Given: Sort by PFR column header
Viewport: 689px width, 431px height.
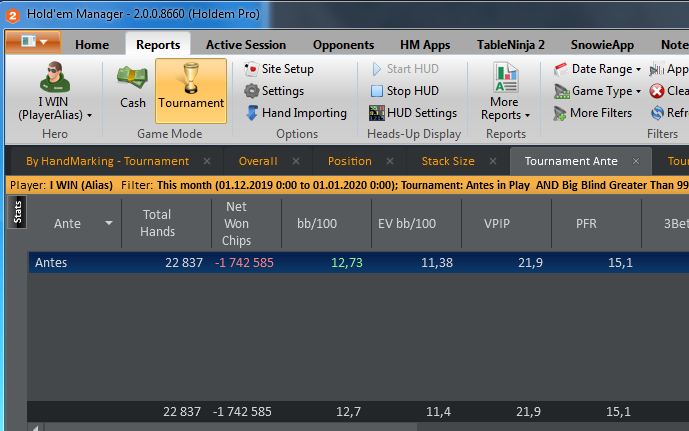Looking at the screenshot, I should [586, 224].
